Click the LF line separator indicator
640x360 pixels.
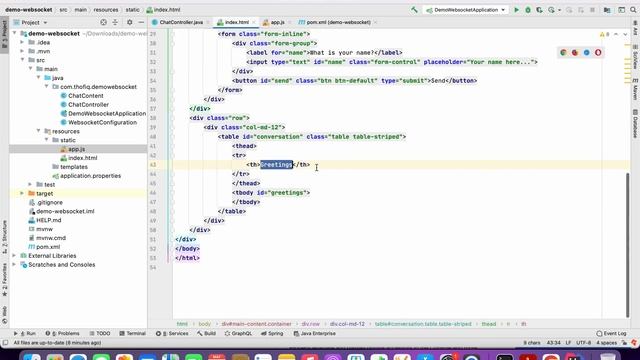[568, 343]
